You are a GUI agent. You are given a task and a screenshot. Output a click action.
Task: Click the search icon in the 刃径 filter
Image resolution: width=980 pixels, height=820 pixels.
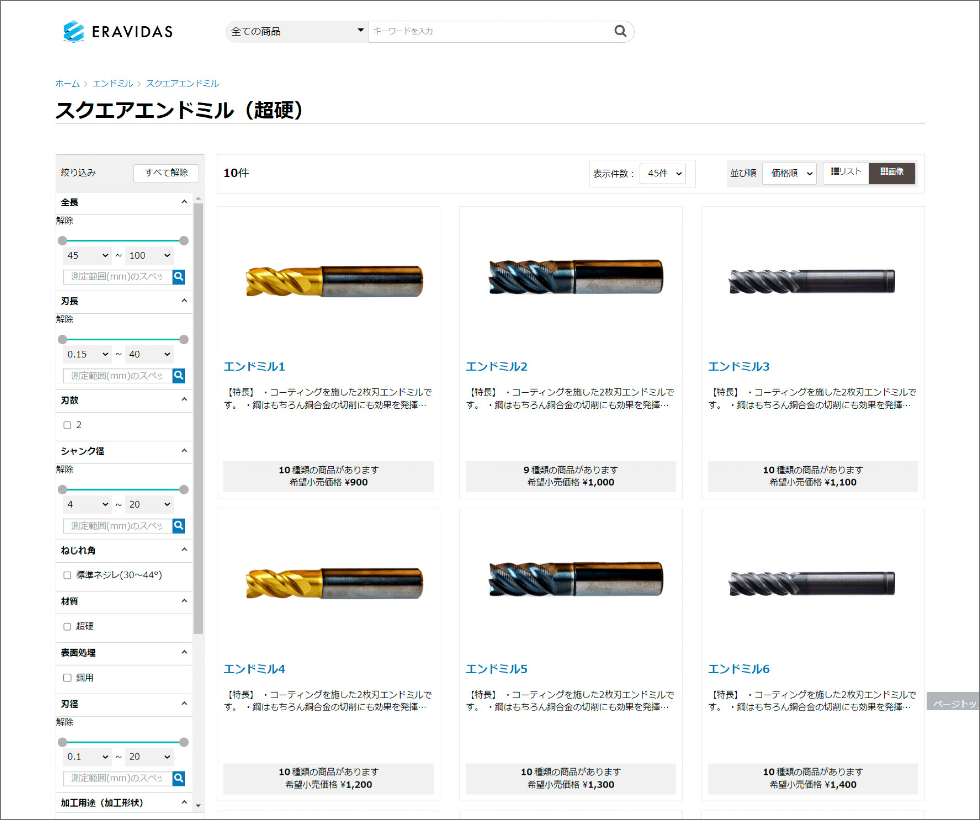click(x=179, y=778)
